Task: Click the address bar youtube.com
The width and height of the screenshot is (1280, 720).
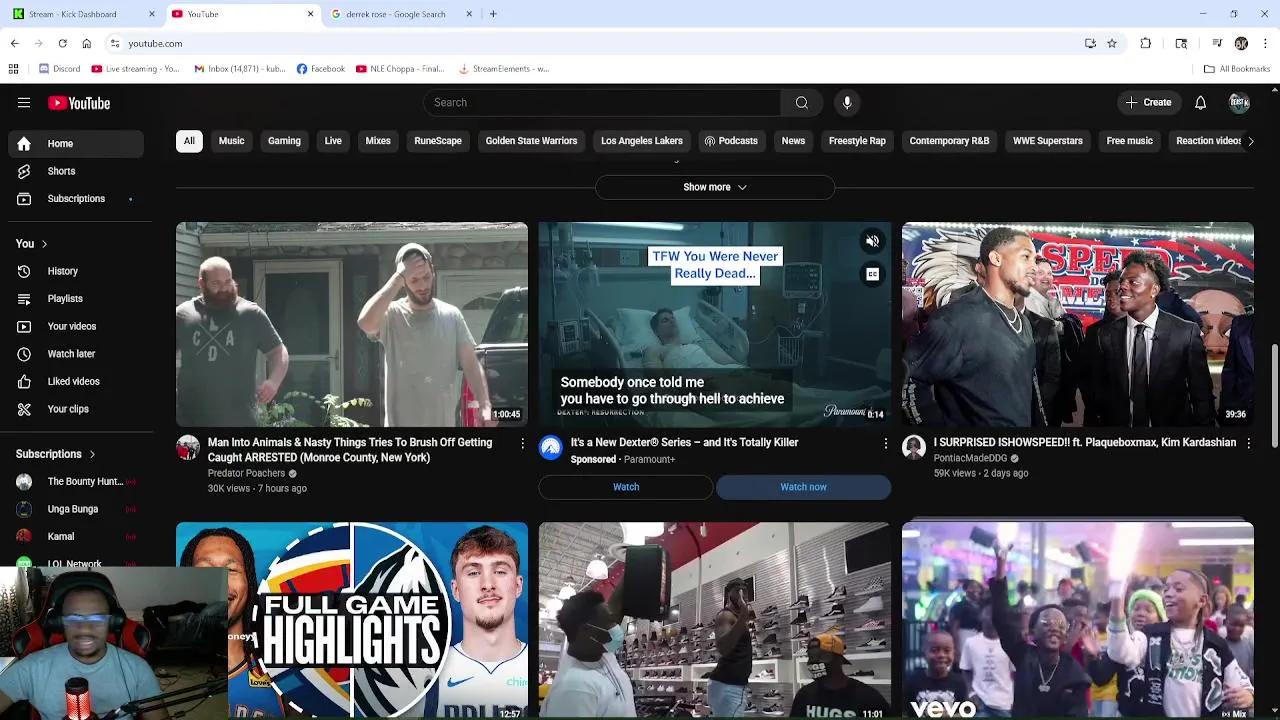Action: tap(155, 44)
